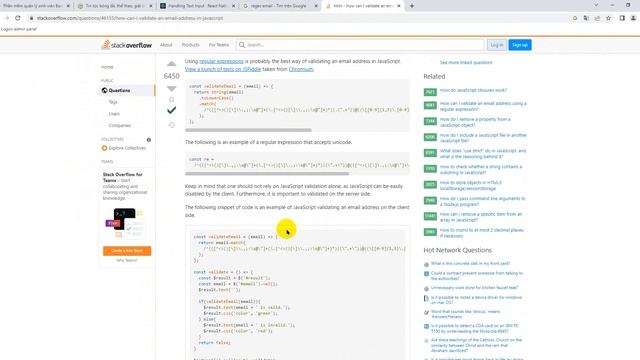Image resolution: width=640 pixels, height=360 pixels.
Task: Bookmark this answer
Action: pos(171,100)
